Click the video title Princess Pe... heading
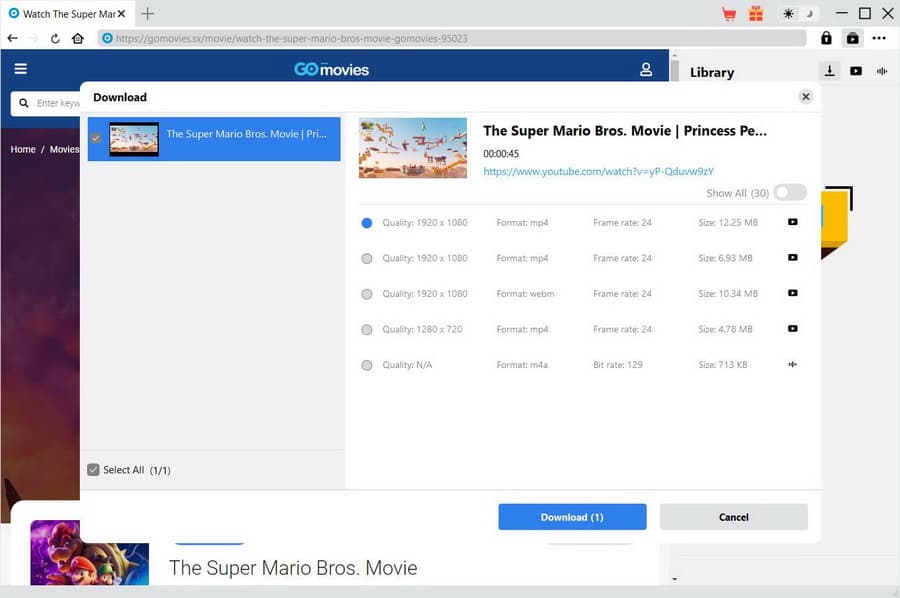This screenshot has height=598, width=900. point(624,131)
